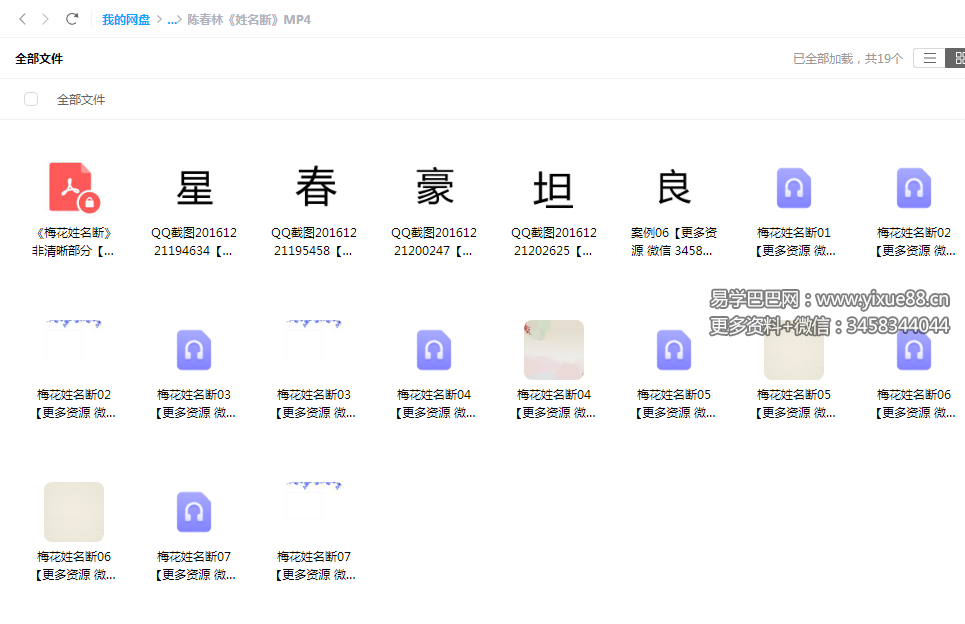965x624 pixels.
Task: Expand the collapsed breadcrumb ellipsis
Action: point(170,18)
